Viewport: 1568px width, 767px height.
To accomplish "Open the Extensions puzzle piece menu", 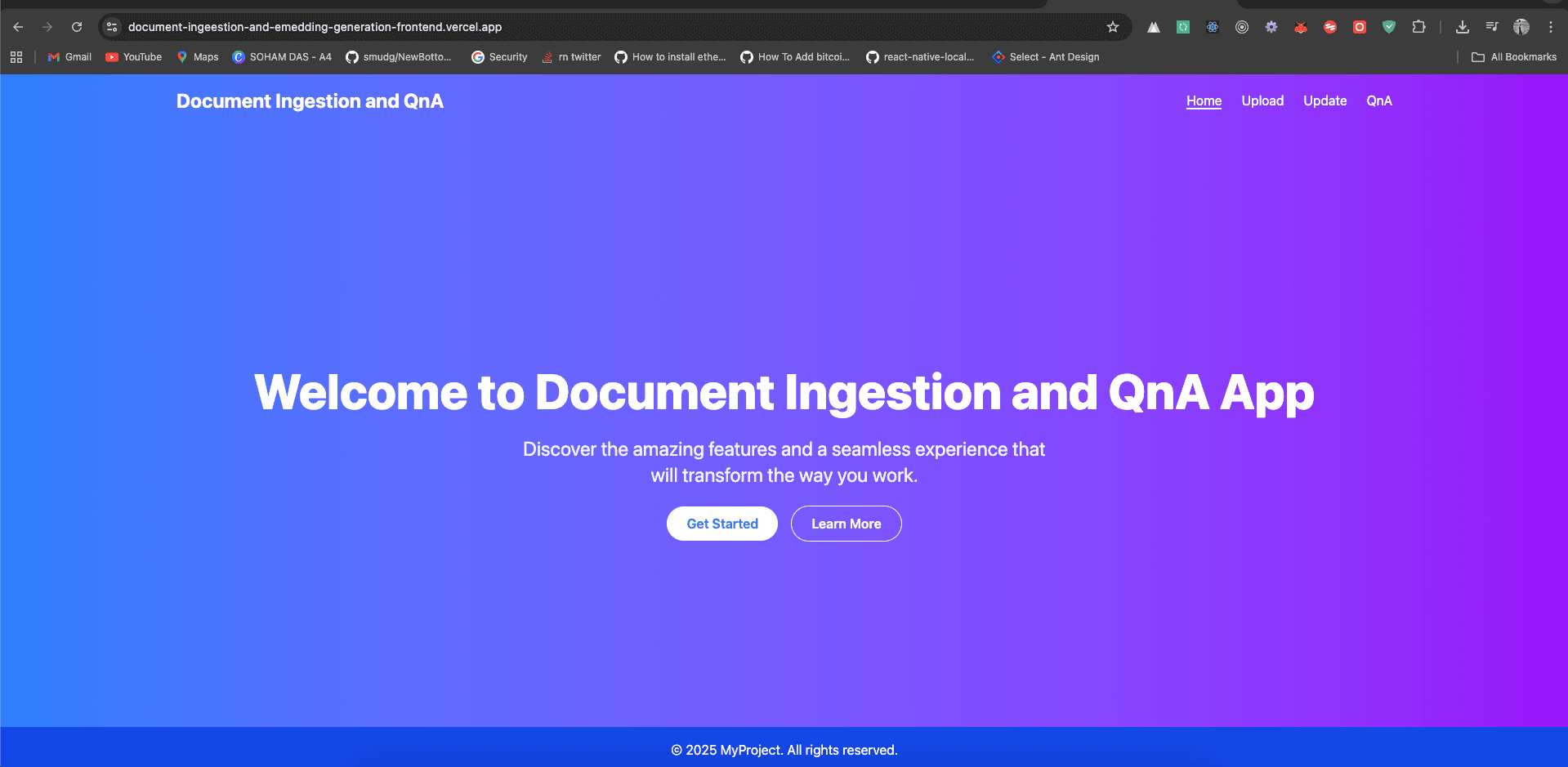I will tap(1419, 27).
